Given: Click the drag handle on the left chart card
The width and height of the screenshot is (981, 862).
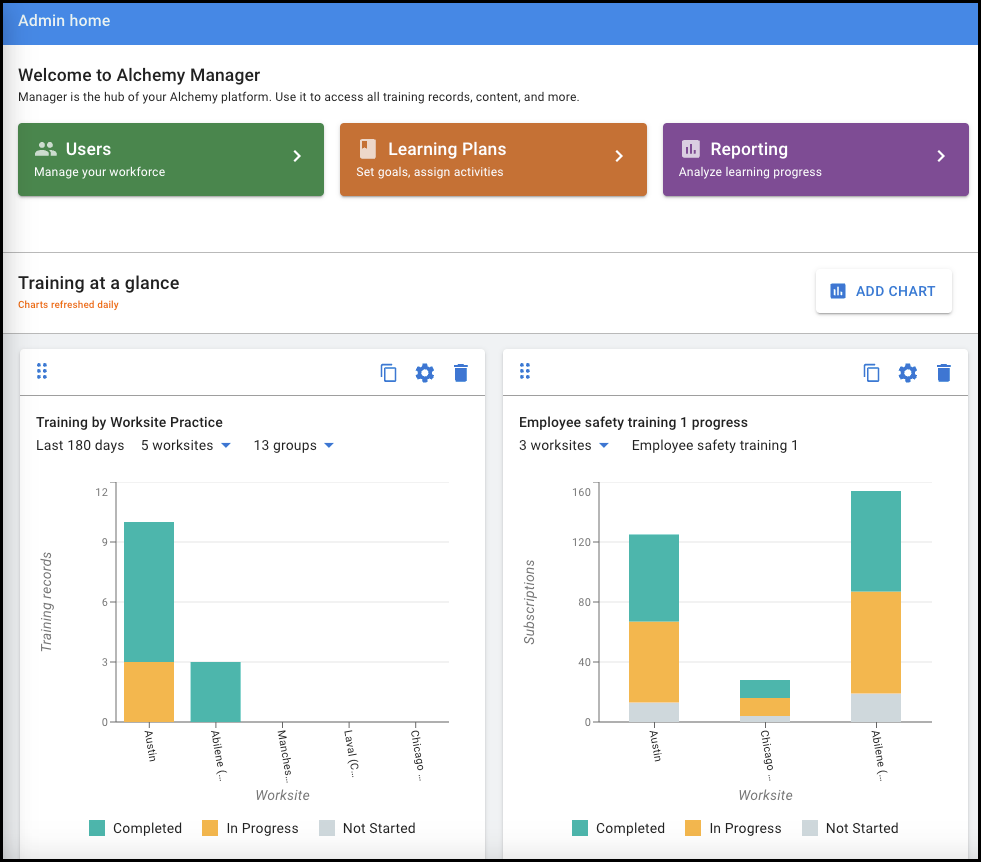Looking at the screenshot, I should tap(42, 370).
